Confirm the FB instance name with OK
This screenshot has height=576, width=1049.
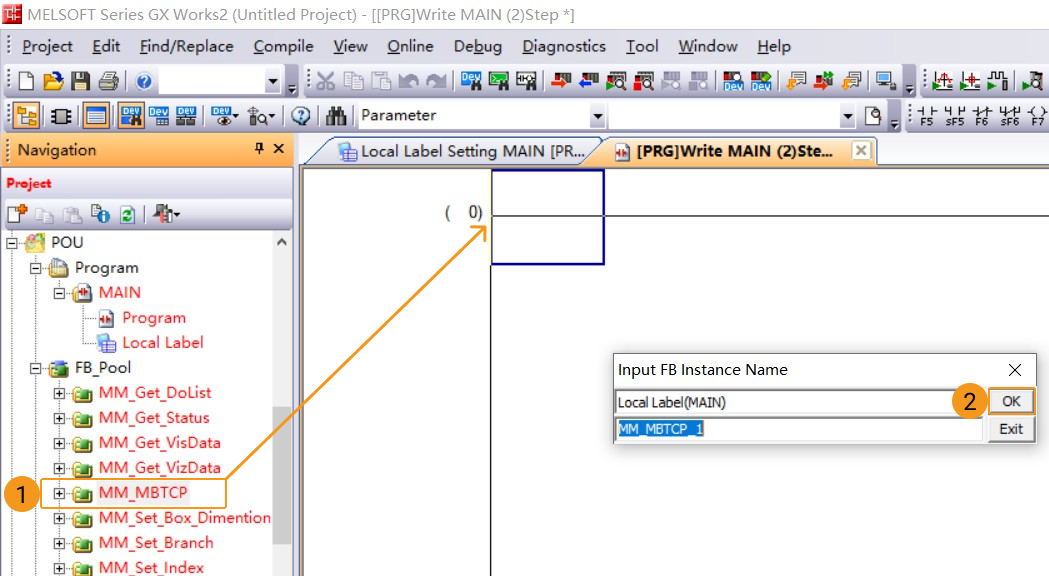click(x=1010, y=401)
